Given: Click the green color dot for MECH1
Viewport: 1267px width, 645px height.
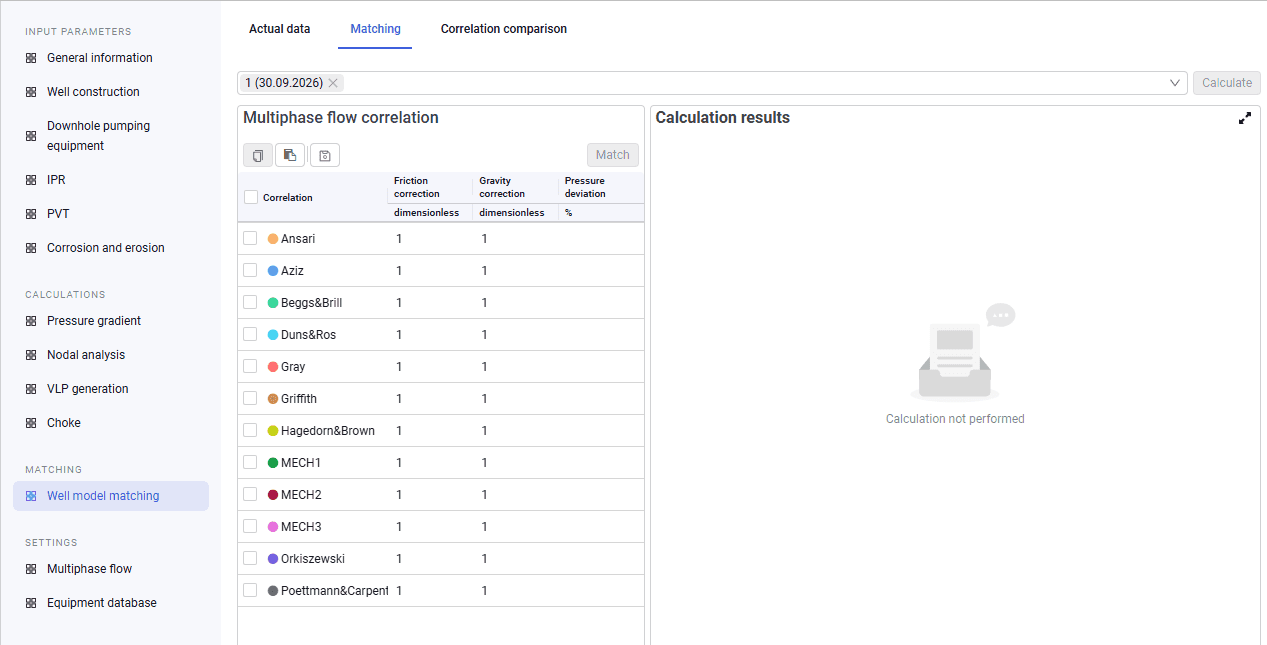Looking at the screenshot, I should (273, 463).
